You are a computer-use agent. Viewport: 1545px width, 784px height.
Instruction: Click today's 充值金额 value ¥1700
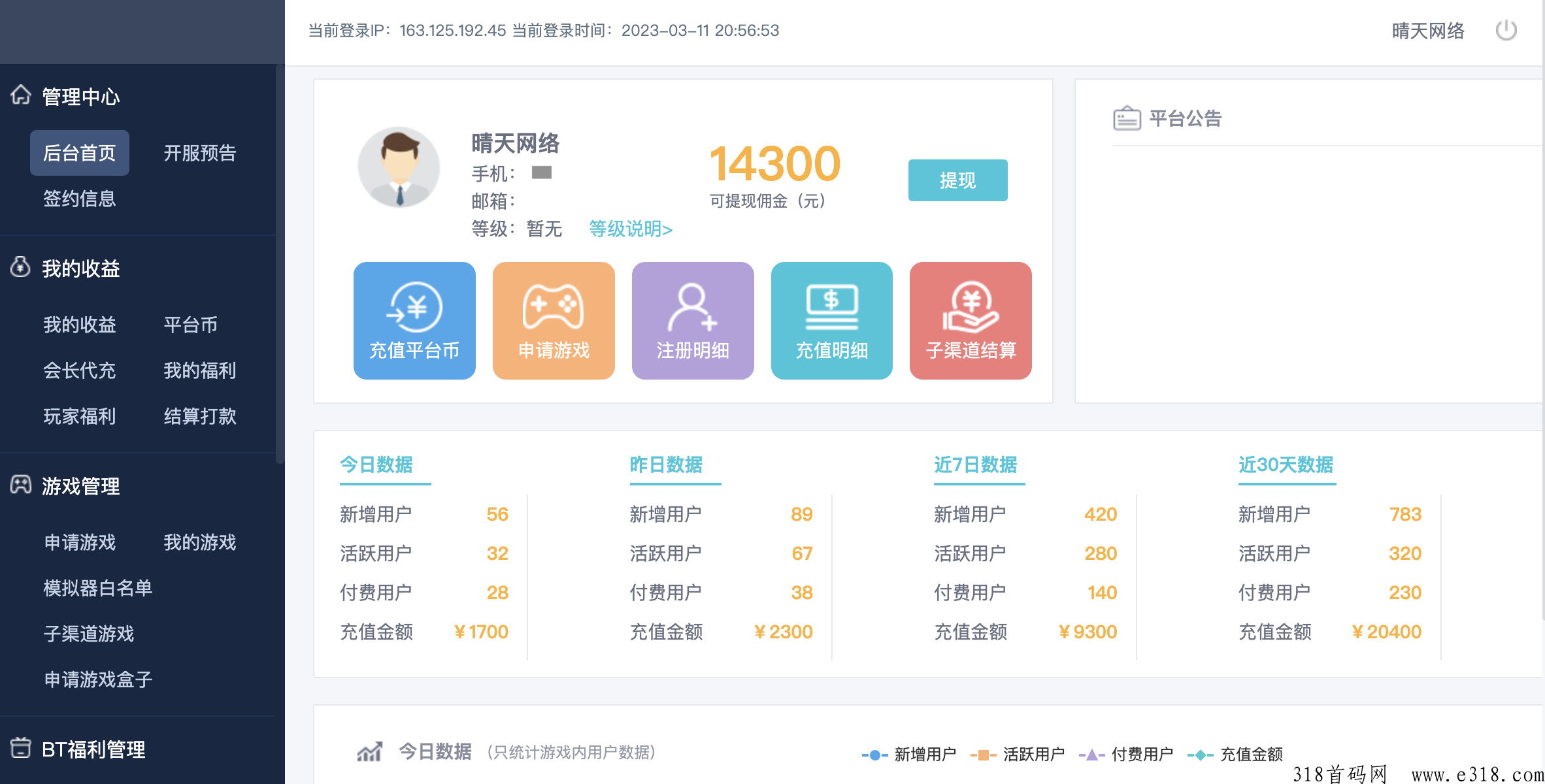coord(481,632)
